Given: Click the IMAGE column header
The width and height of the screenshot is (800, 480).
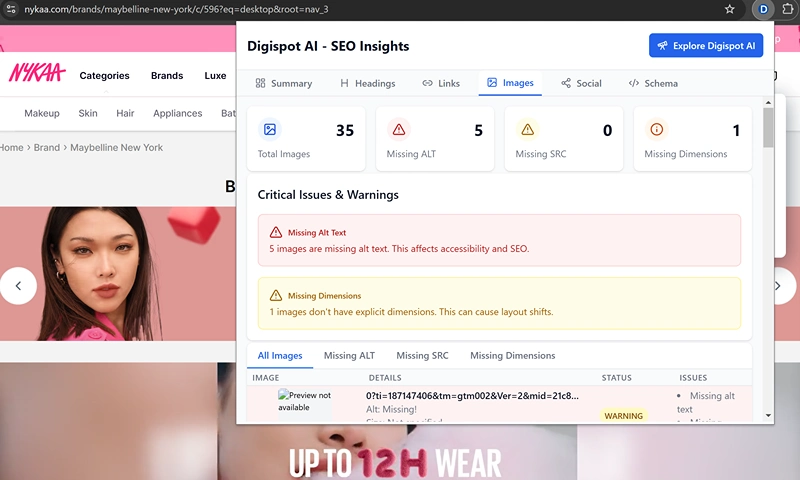Looking at the screenshot, I should pyautogui.click(x=265, y=378).
